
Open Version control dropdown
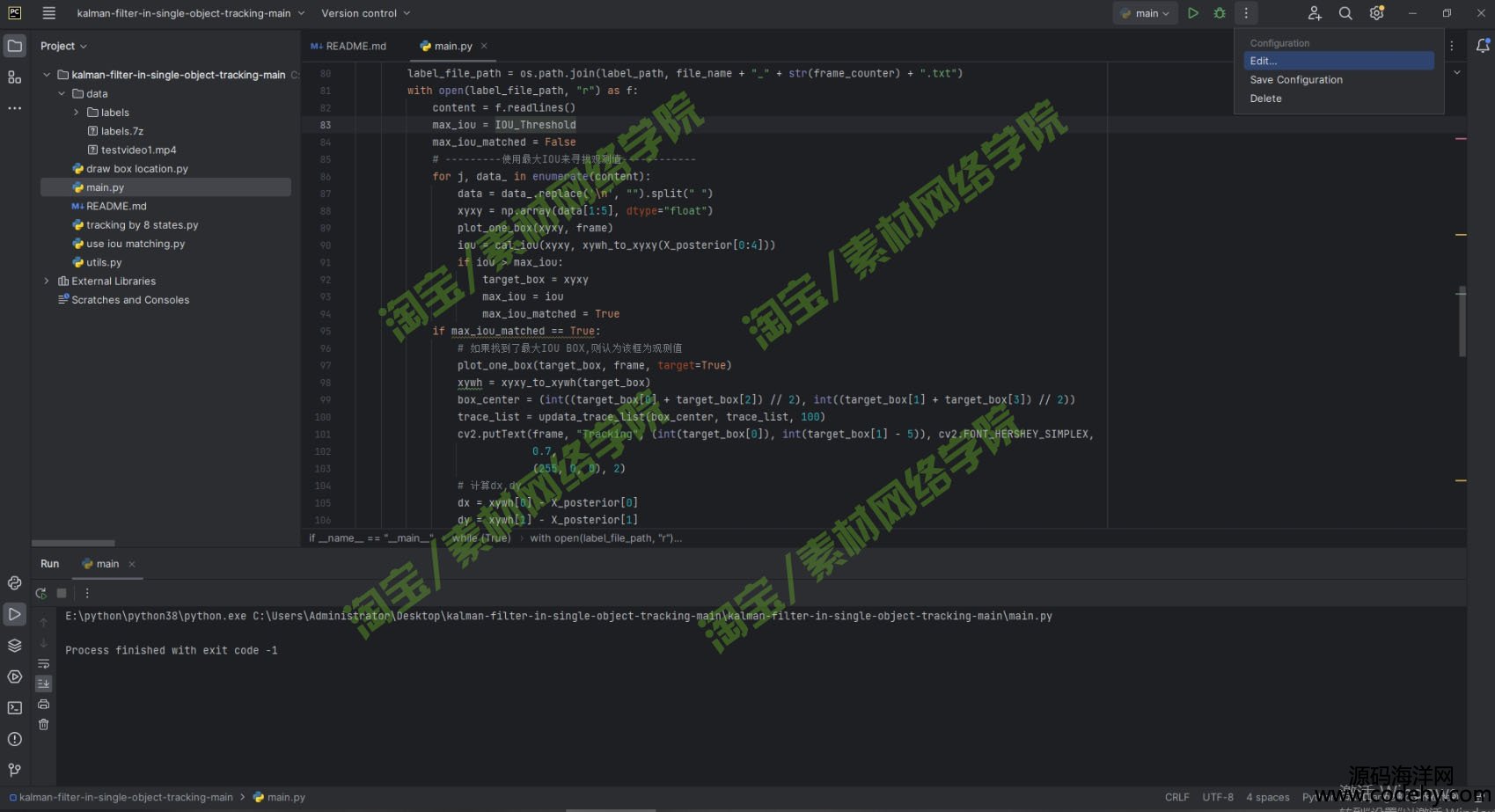tap(365, 13)
